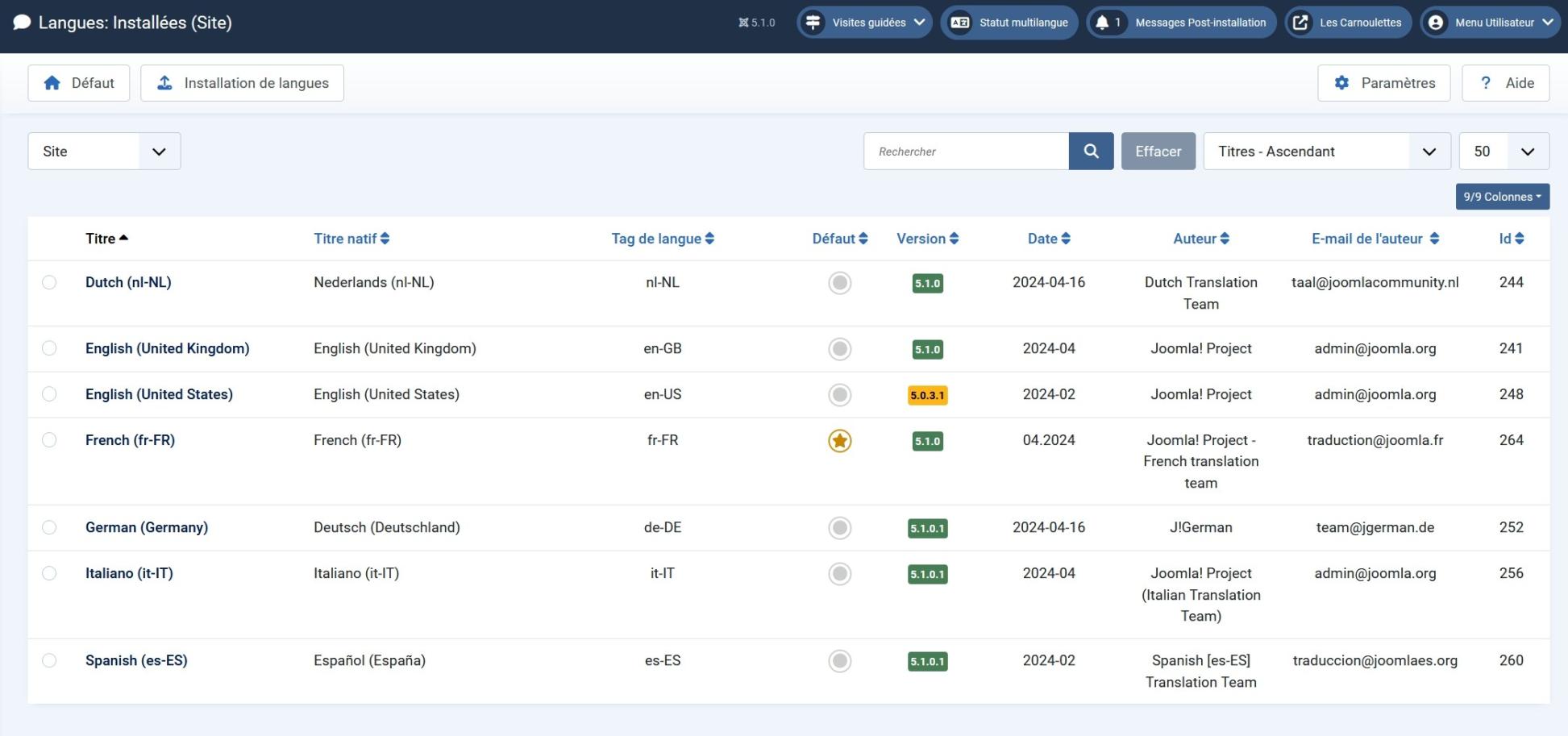This screenshot has width=1568, height=736.
Task: Sort by E-mail de l'auteur column
Action: (x=1375, y=239)
